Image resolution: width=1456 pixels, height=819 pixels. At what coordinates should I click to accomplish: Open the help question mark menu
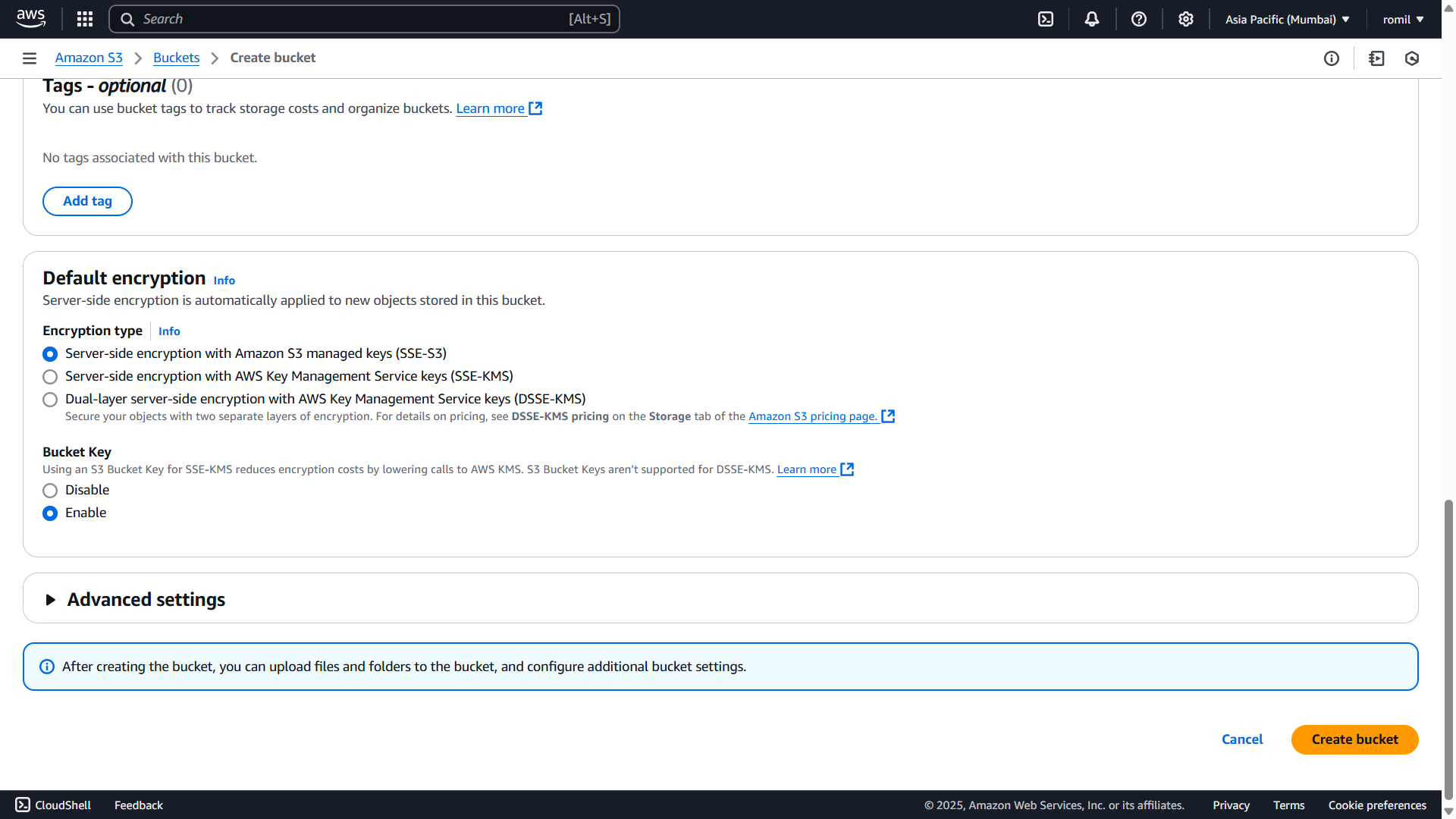pos(1139,19)
